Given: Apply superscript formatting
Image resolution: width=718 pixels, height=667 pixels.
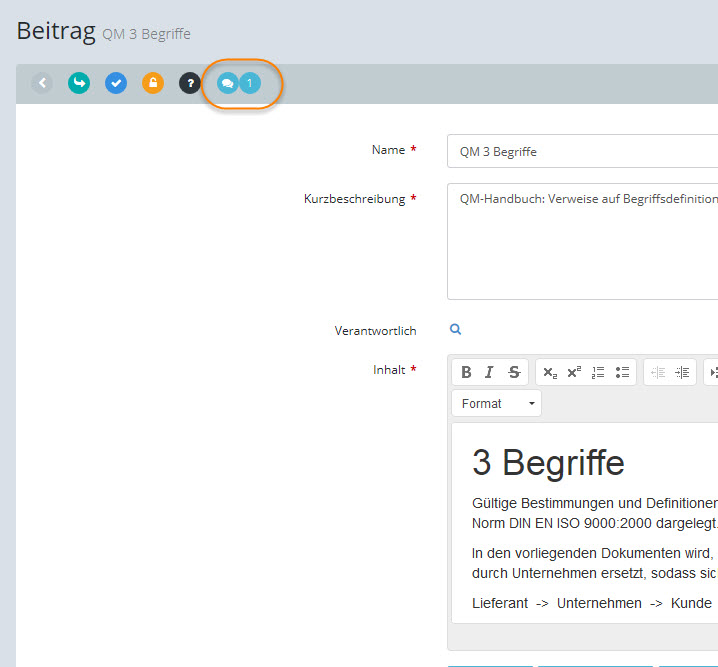Looking at the screenshot, I should 574,372.
